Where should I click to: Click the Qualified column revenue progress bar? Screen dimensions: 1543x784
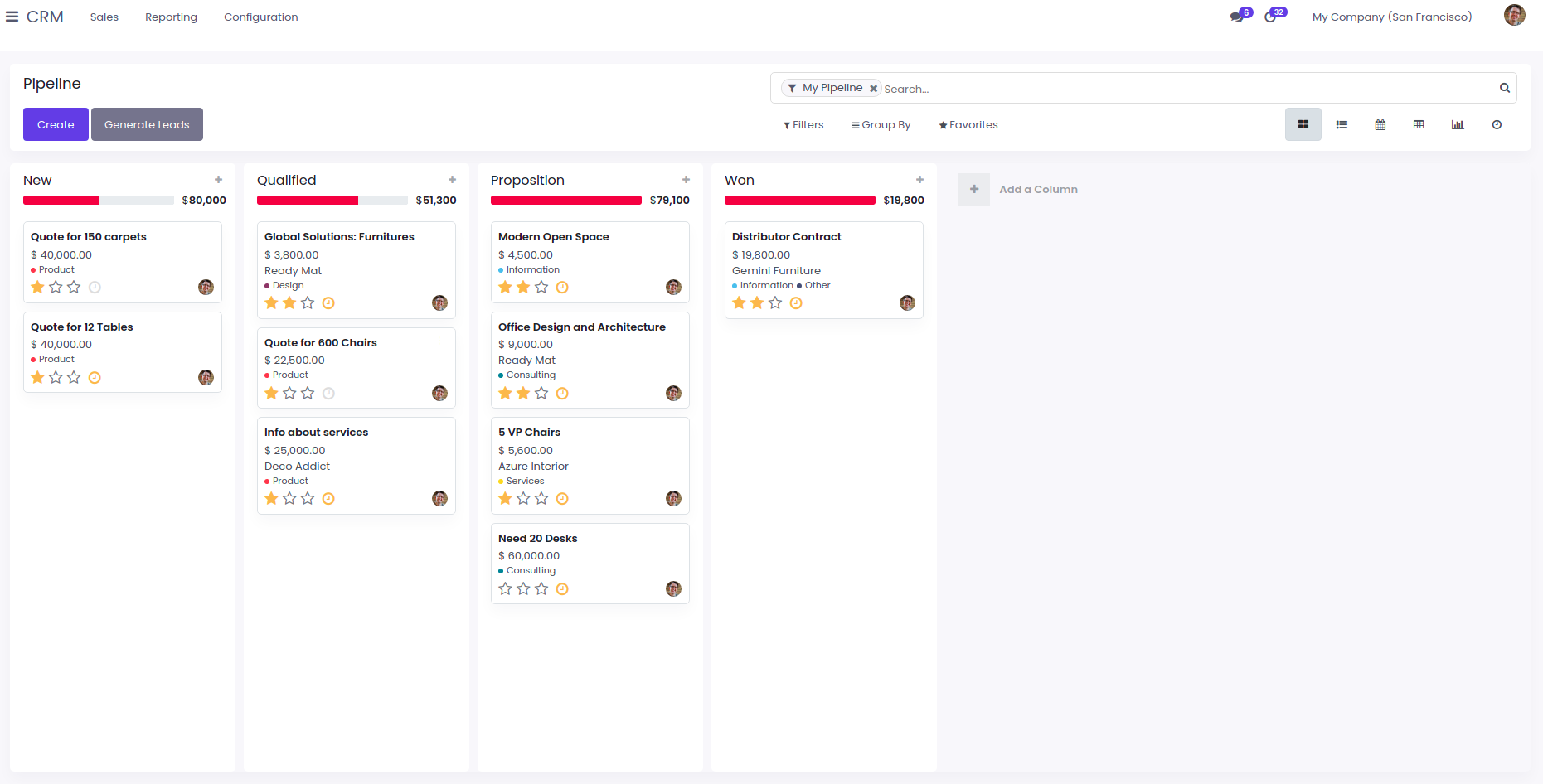coord(332,201)
